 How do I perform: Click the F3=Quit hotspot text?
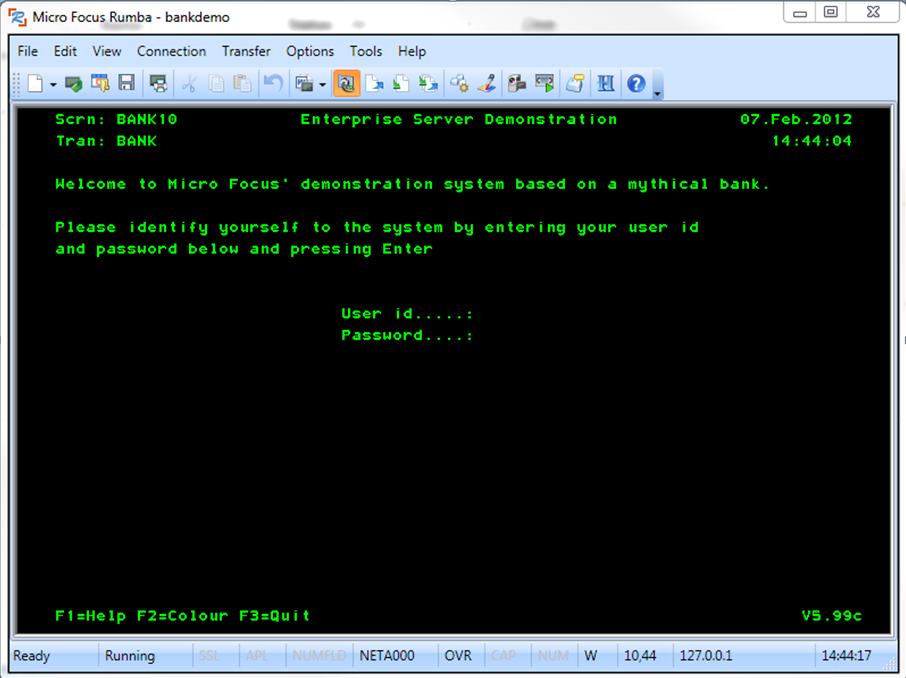pos(275,616)
